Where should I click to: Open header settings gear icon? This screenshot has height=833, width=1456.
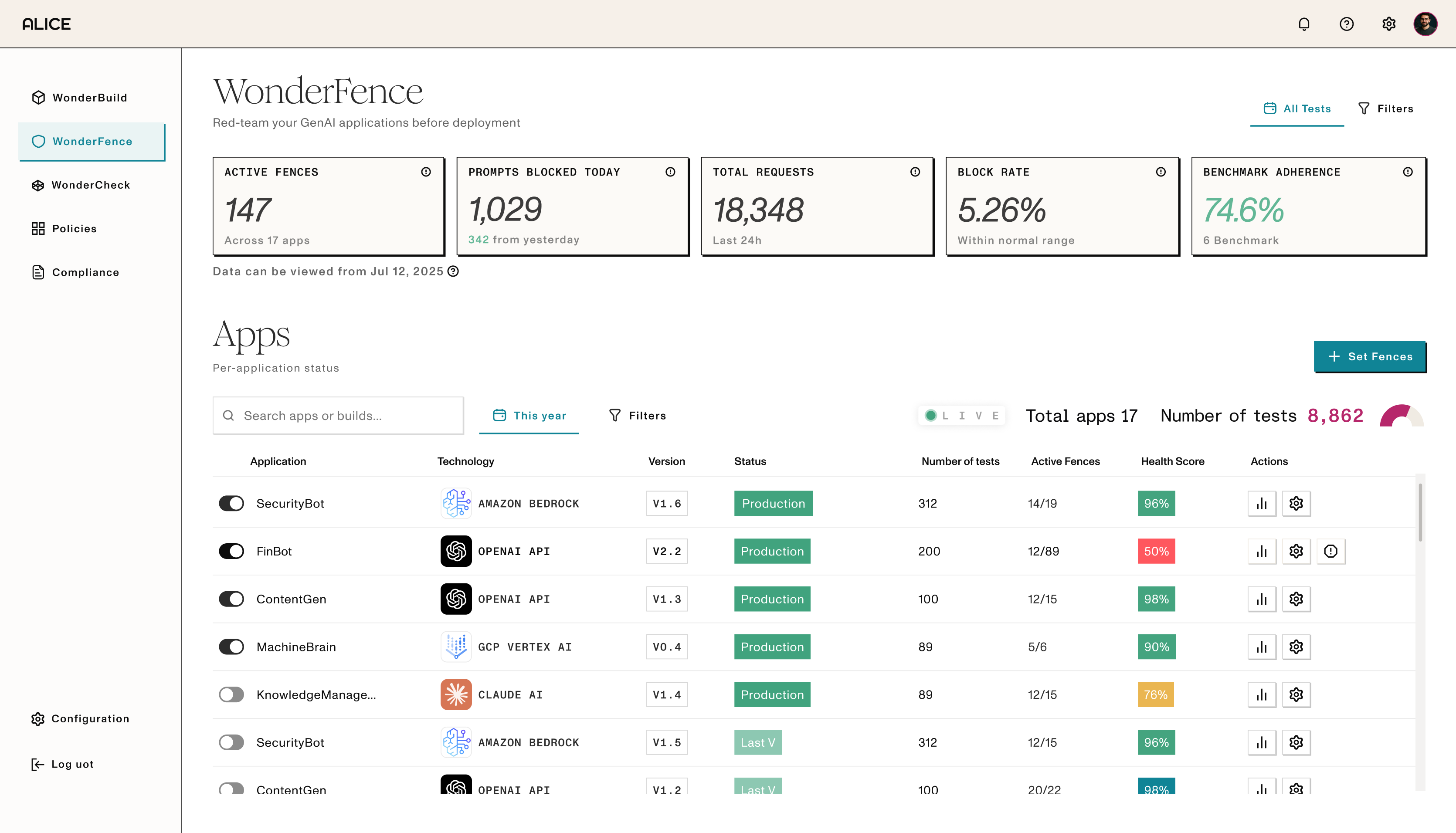pos(1388,24)
